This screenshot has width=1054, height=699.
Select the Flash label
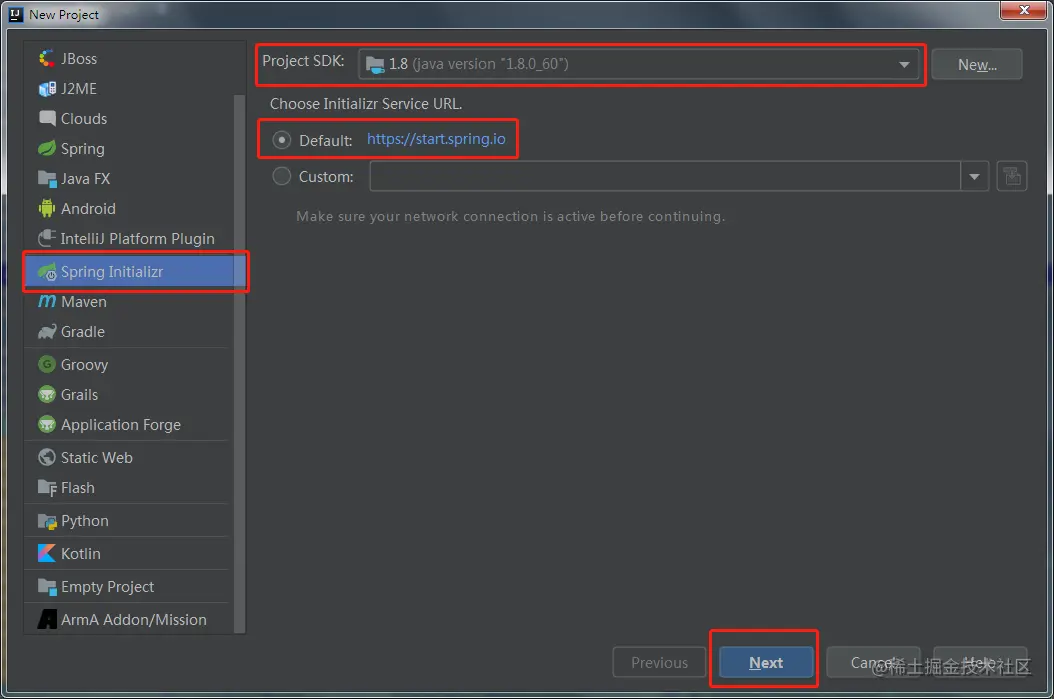[78, 488]
